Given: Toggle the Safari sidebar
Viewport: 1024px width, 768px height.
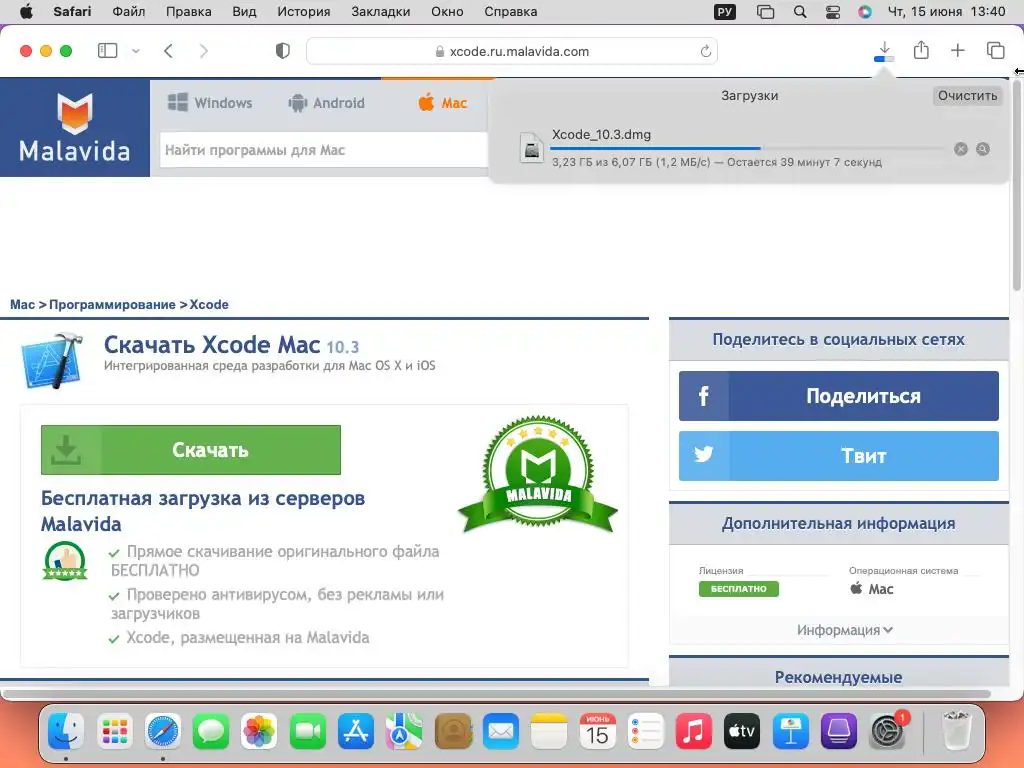Looking at the screenshot, I should pos(107,51).
